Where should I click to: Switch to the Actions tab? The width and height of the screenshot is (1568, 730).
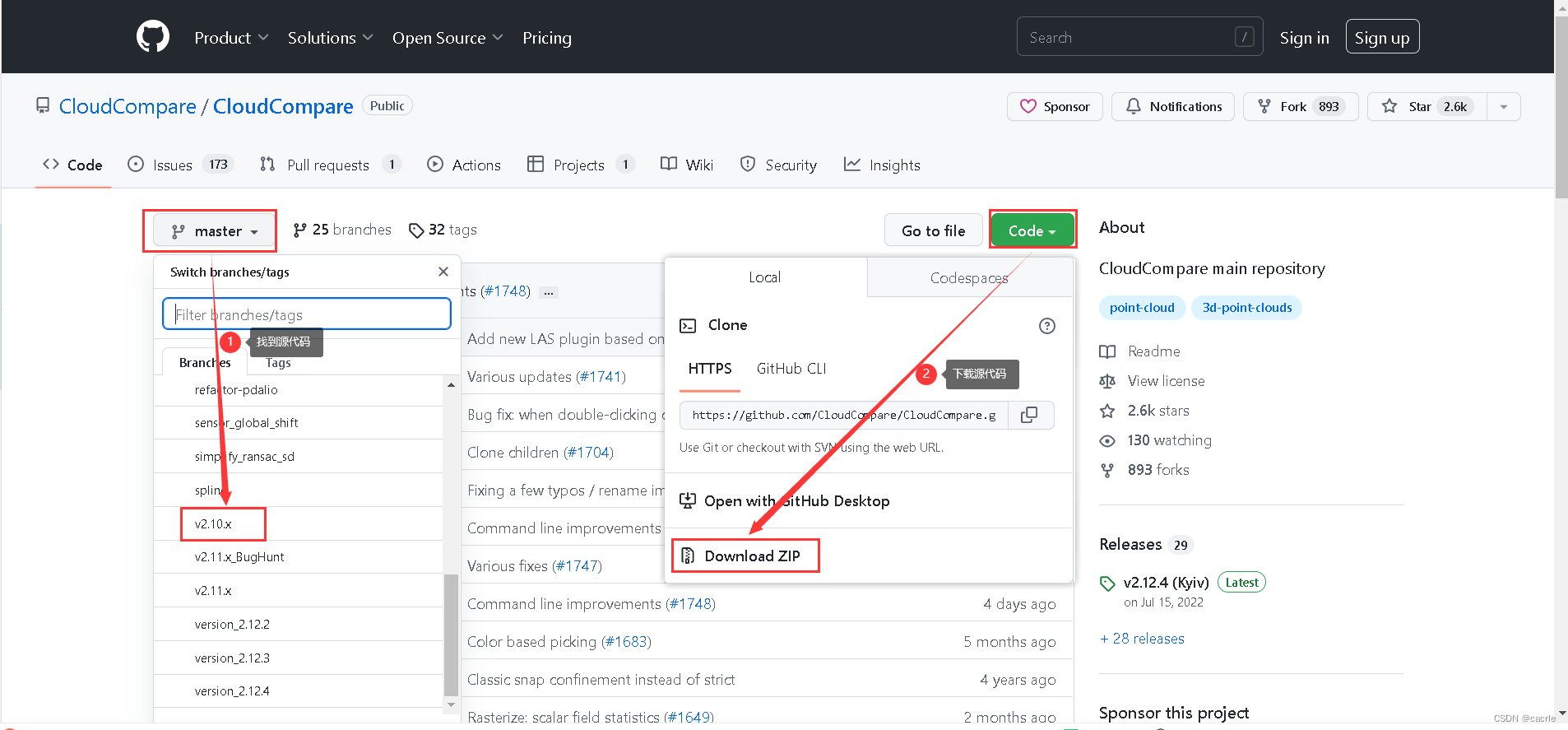[x=464, y=165]
